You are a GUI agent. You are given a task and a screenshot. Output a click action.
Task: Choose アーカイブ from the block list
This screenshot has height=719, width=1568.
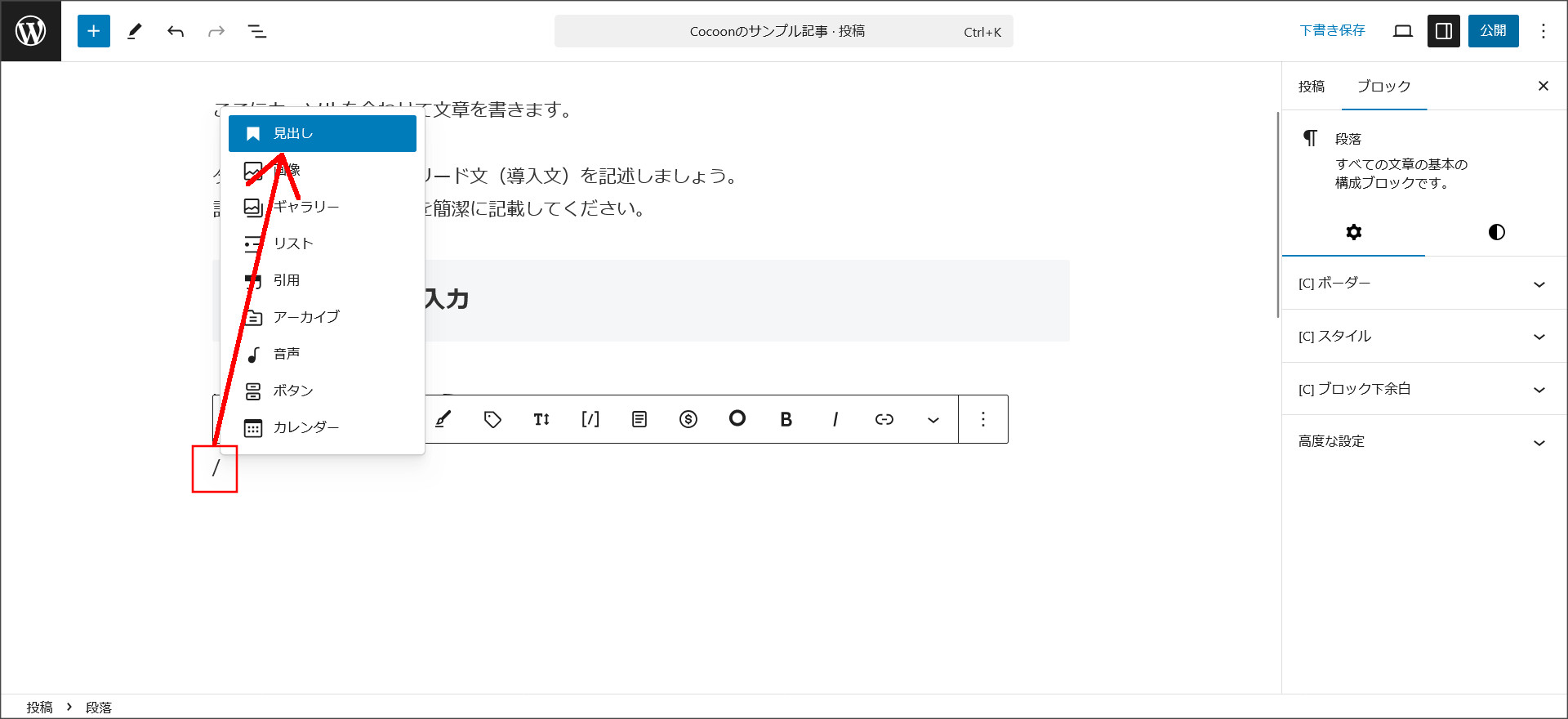323,317
